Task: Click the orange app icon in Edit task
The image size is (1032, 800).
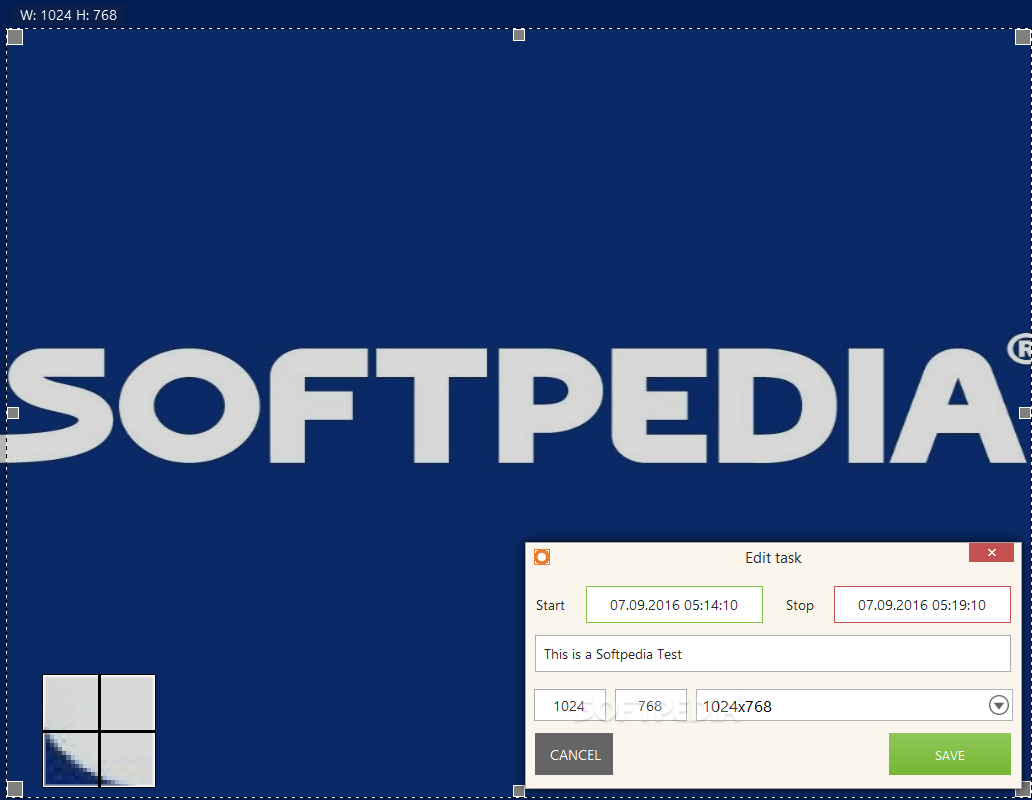Action: coord(542,557)
